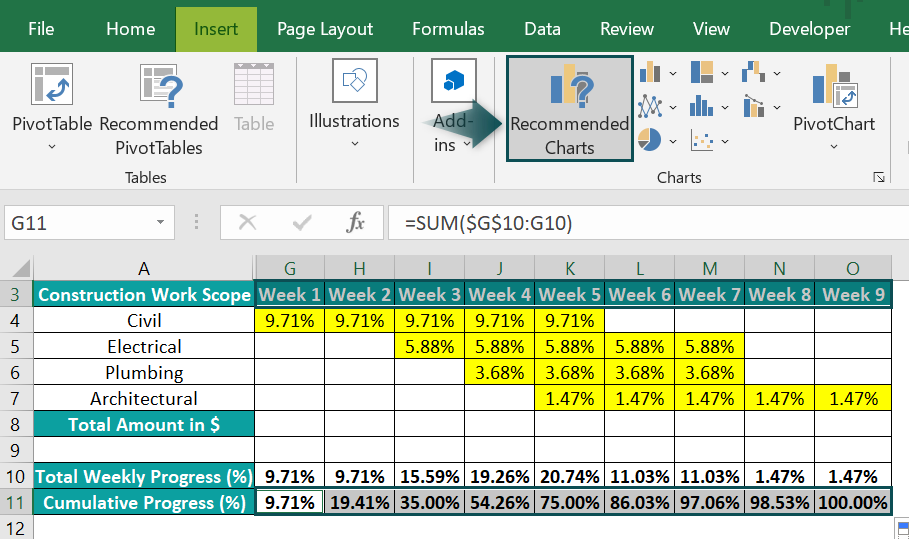Open the Illustrations group
Screen dimensions: 909x539
click(354, 104)
